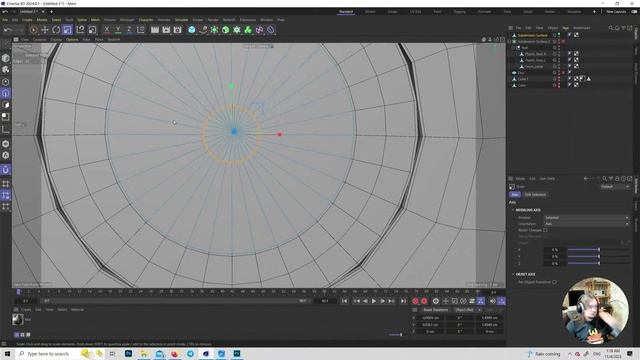
Task: Click the Undo arrow in toolbar
Action: (x=7, y=30)
